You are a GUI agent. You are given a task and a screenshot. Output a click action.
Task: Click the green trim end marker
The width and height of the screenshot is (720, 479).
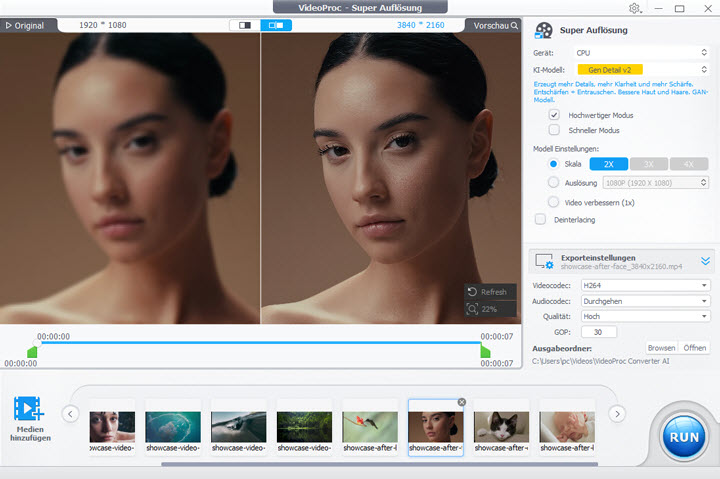485,352
